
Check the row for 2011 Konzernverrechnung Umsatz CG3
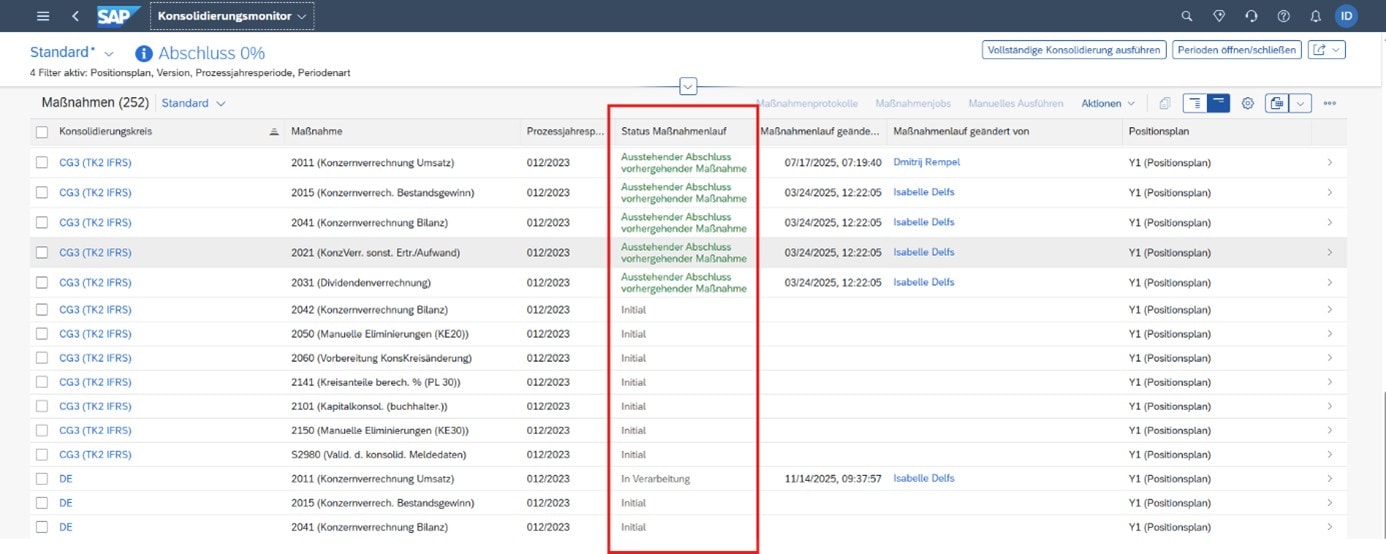click(x=42, y=163)
